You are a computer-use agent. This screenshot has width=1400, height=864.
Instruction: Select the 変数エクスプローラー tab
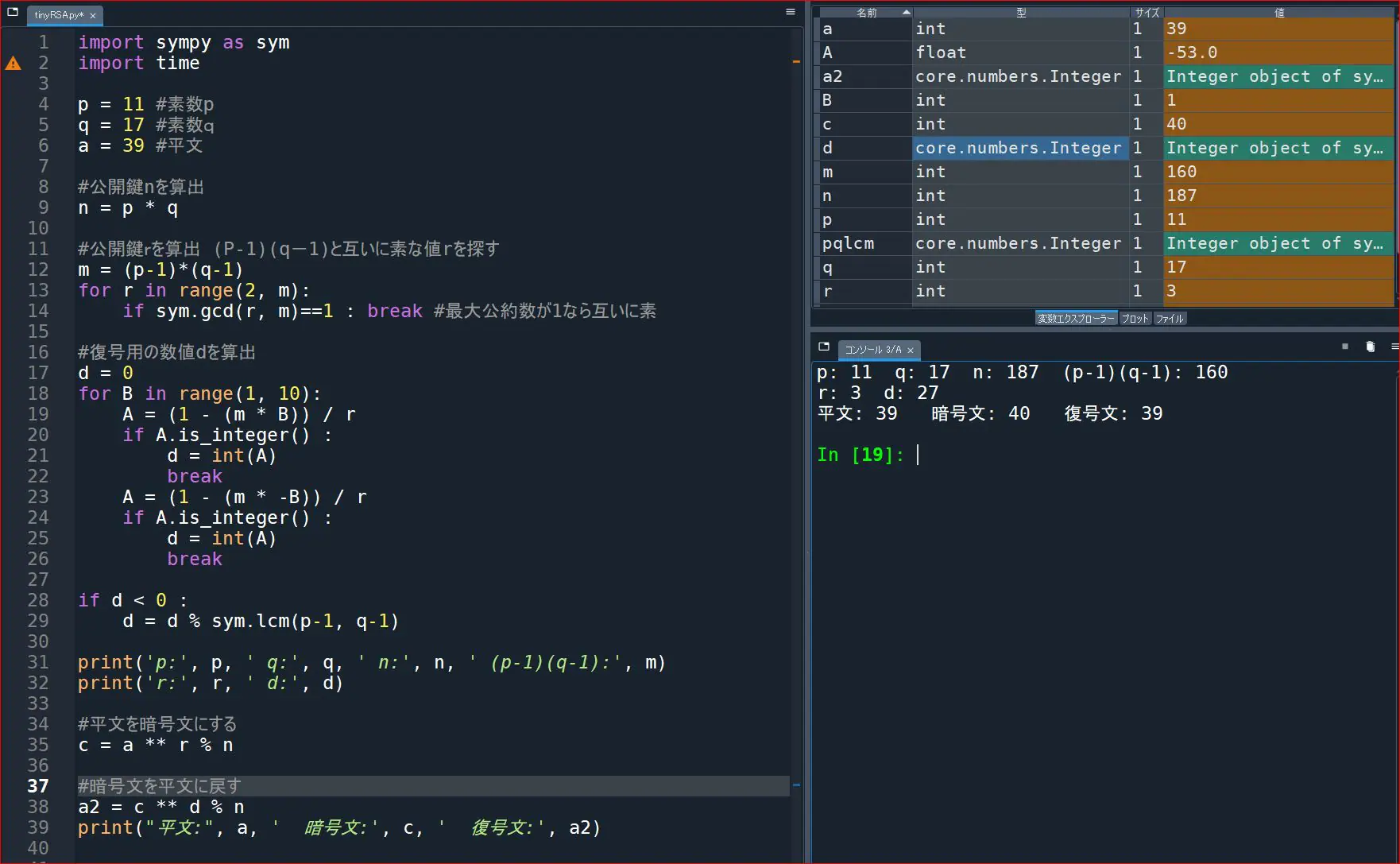[x=1076, y=319]
